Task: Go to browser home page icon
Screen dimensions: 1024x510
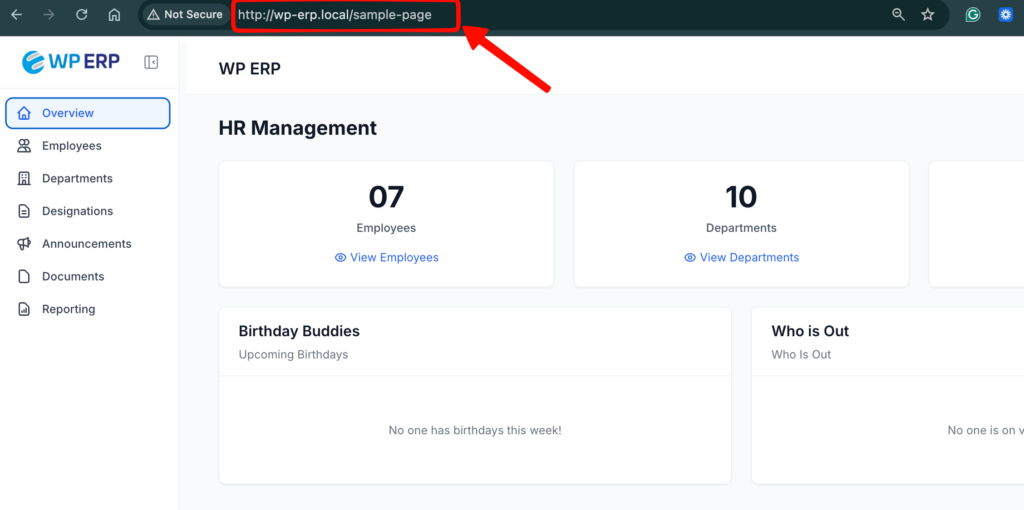Action: pos(114,15)
